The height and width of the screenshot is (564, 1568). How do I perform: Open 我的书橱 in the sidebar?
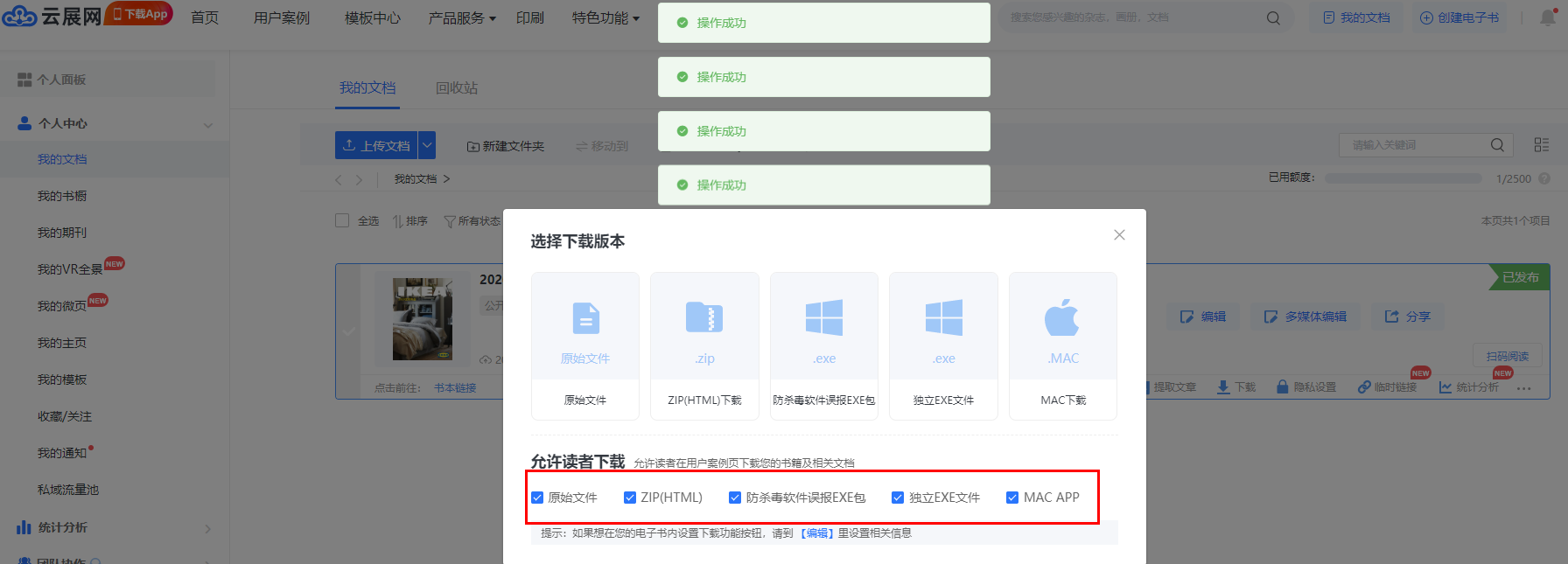[x=62, y=196]
